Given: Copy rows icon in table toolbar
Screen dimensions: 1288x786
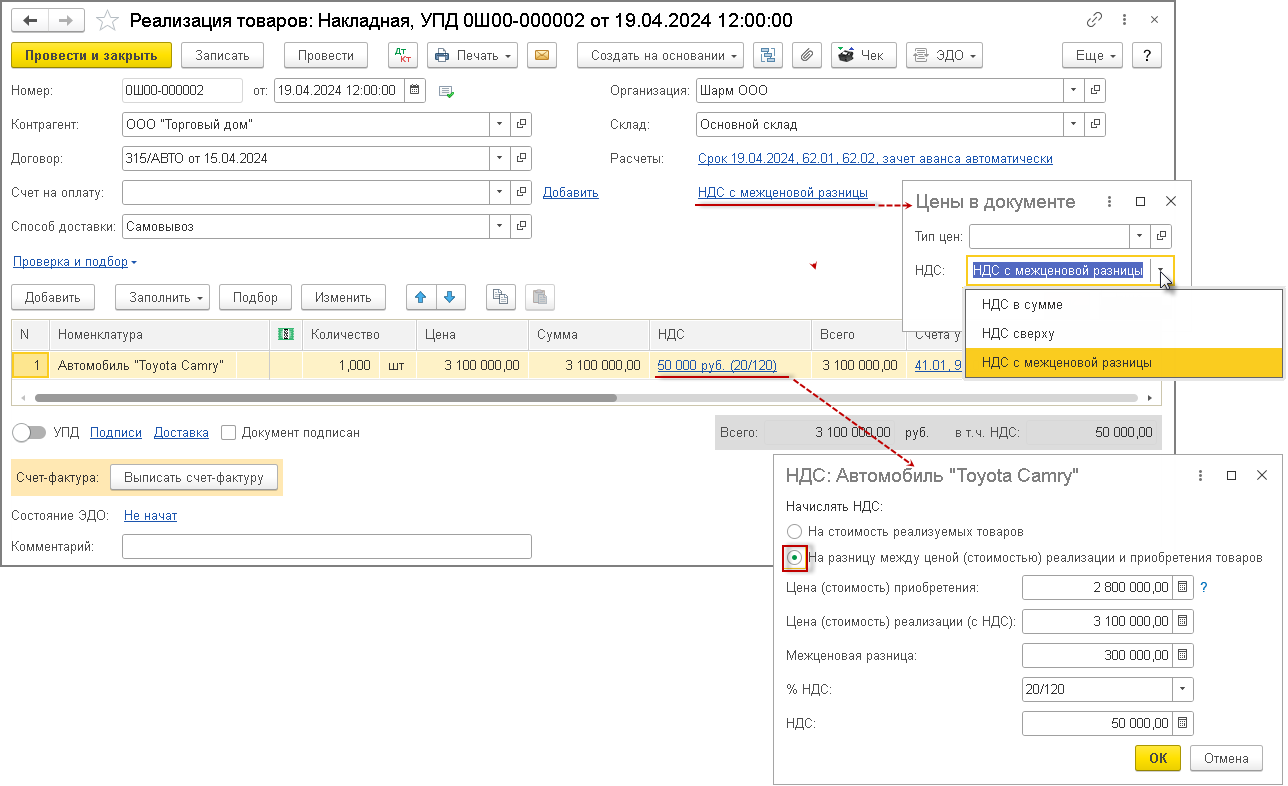Looking at the screenshot, I should tap(501, 297).
